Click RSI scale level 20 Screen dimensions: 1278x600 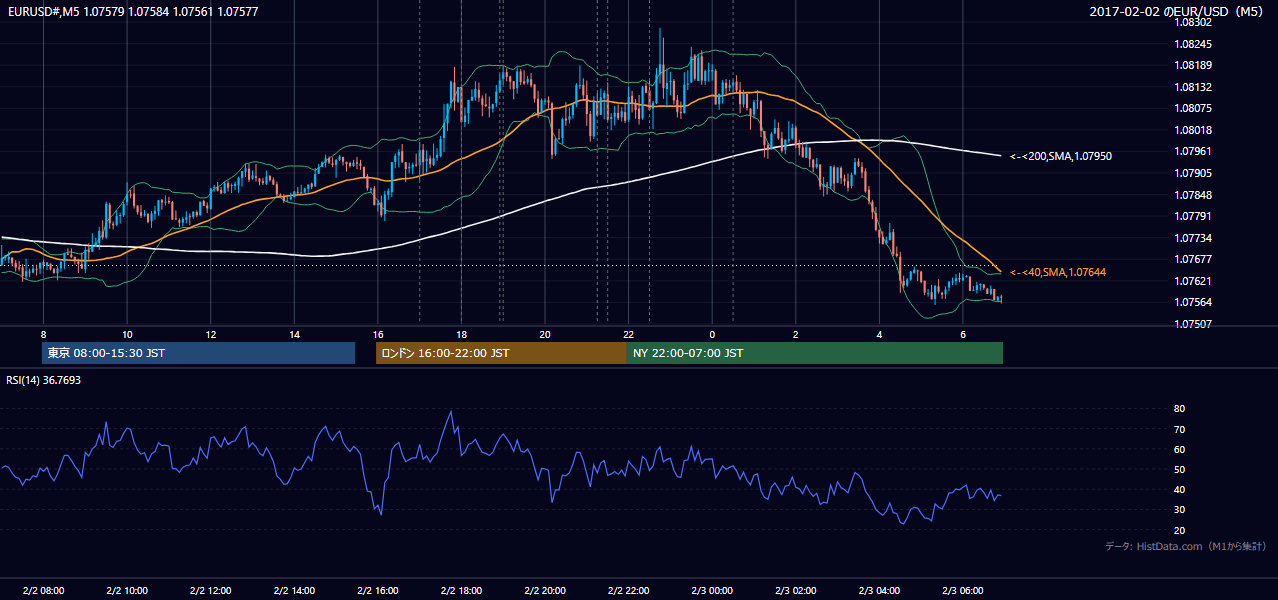point(1179,530)
